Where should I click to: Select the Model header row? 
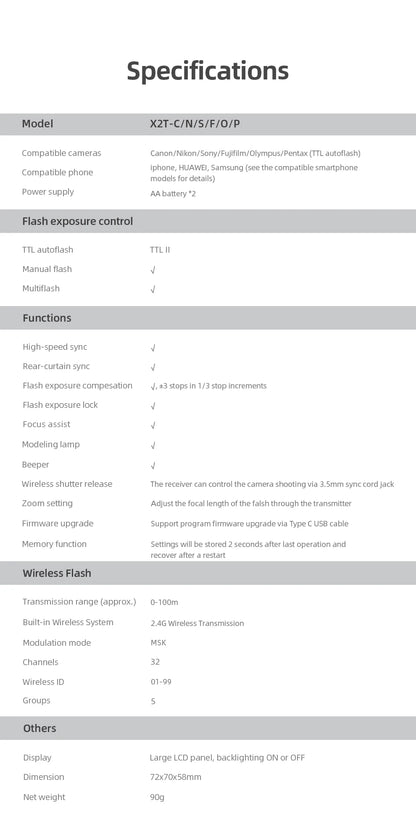[x=208, y=124]
